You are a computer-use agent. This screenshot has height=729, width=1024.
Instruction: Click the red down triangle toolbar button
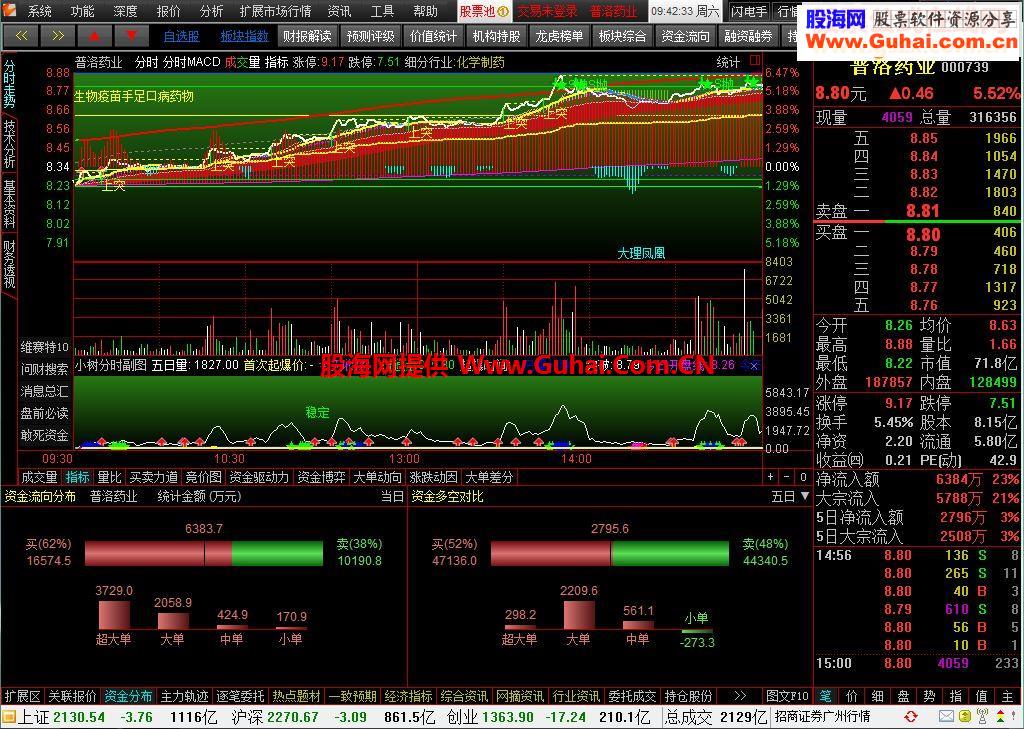pyautogui.click(x=131, y=36)
